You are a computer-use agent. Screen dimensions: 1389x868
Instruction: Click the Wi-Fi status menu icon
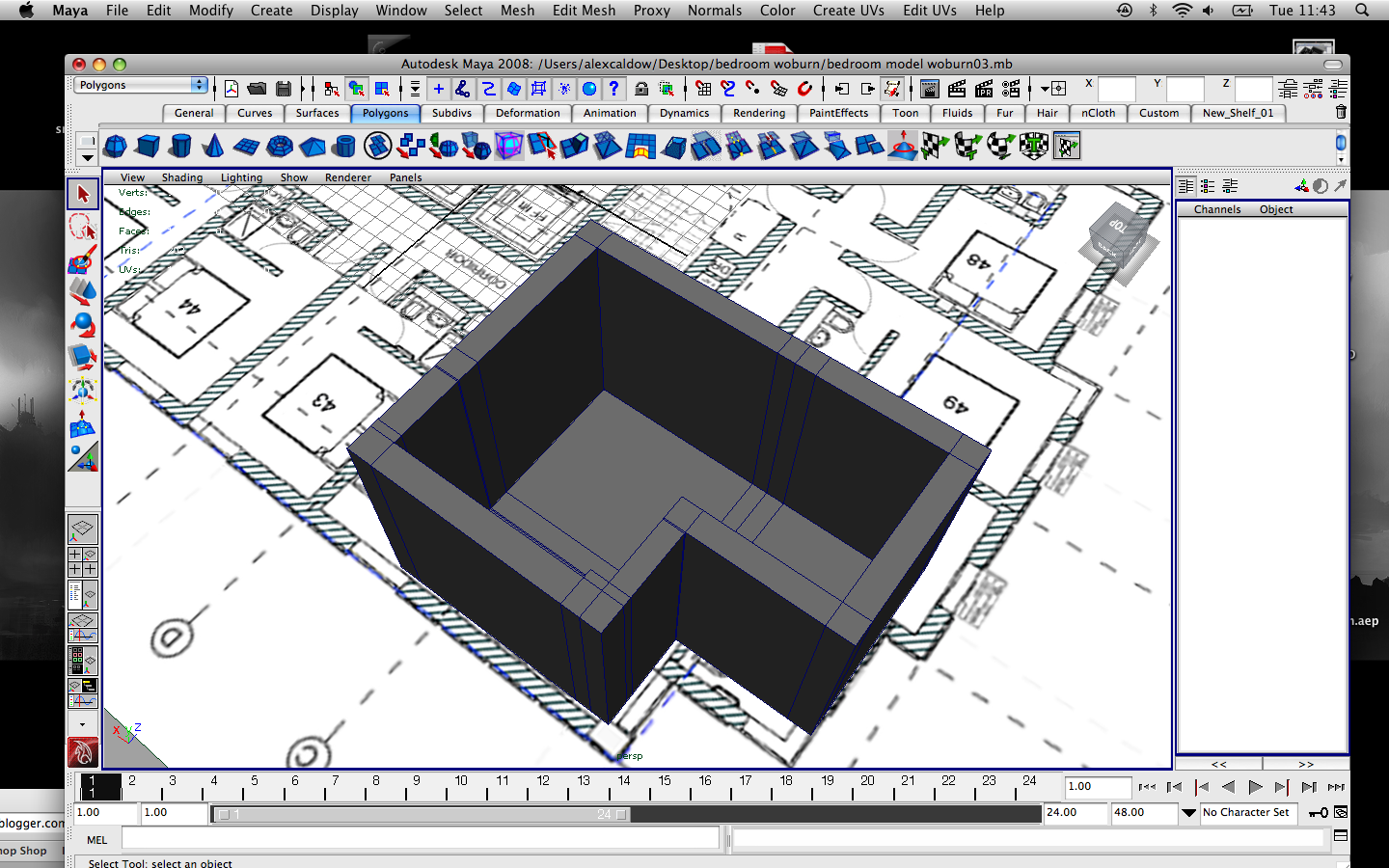click(x=1182, y=10)
